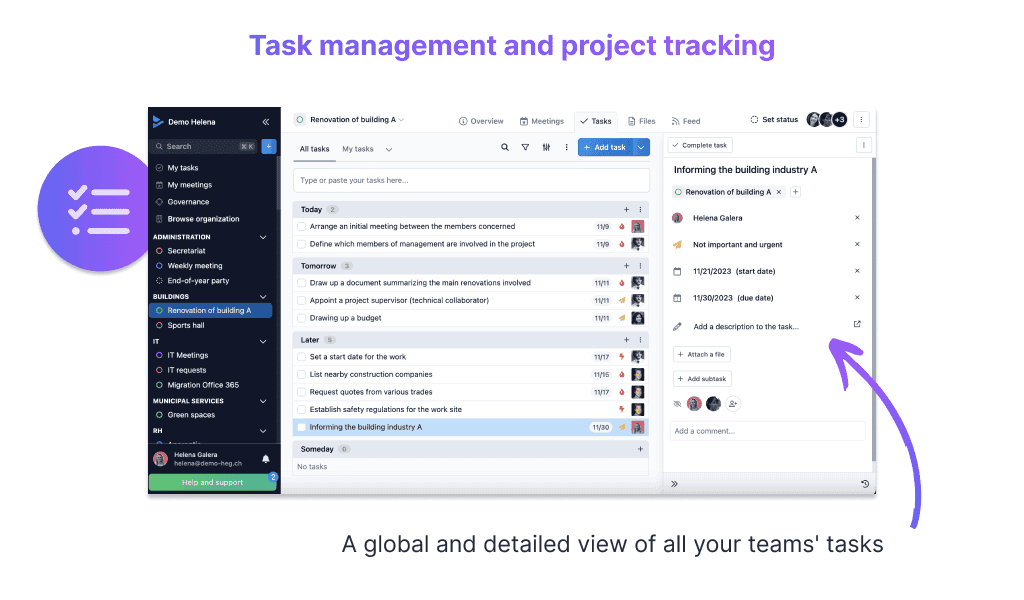The height and width of the screenshot is (600, 1024).
Task: Check off Define which members task
Action: pos(302,244)
